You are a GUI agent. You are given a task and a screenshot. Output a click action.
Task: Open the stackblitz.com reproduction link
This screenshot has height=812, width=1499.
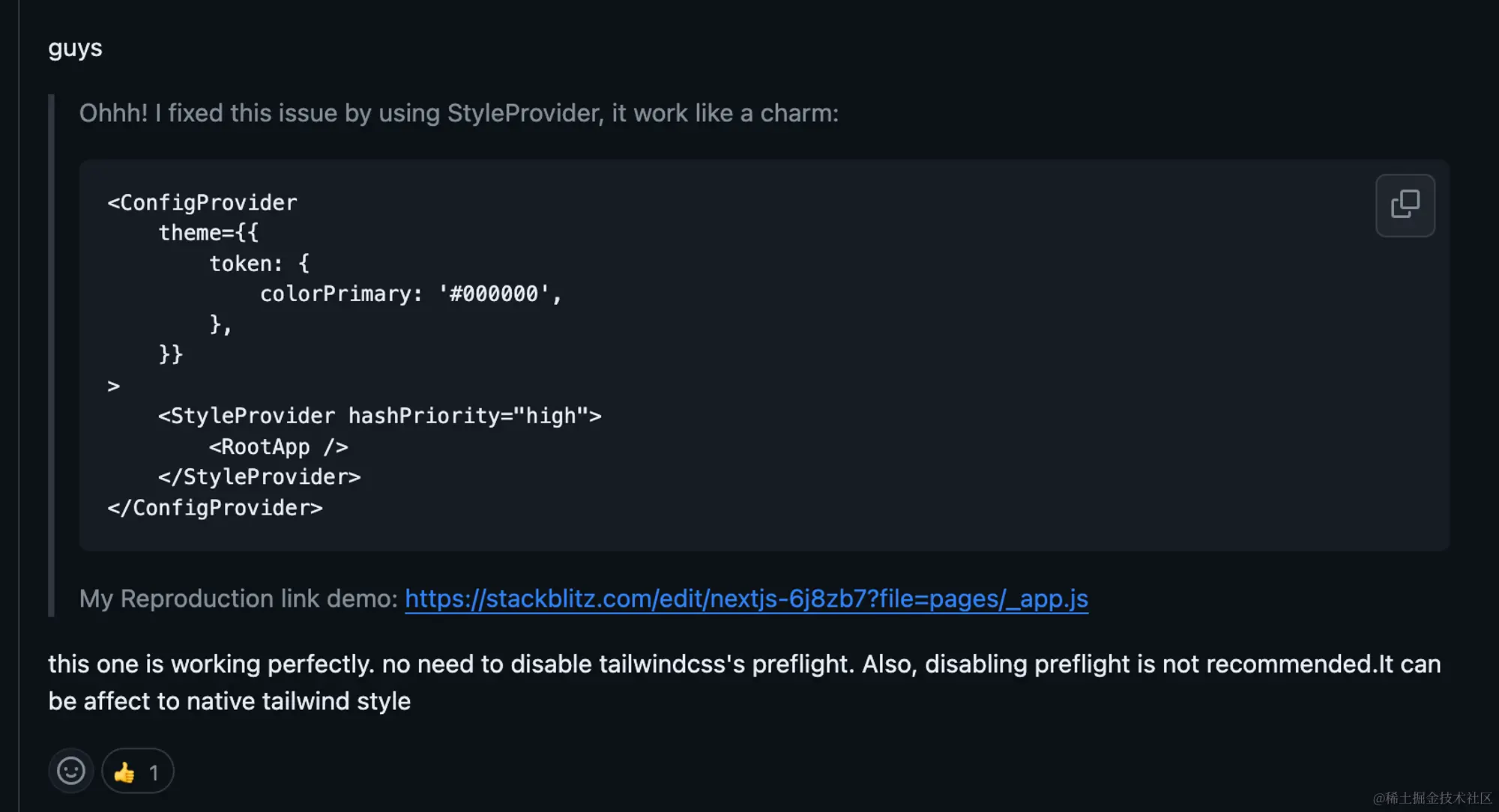[x=747, y=598]
